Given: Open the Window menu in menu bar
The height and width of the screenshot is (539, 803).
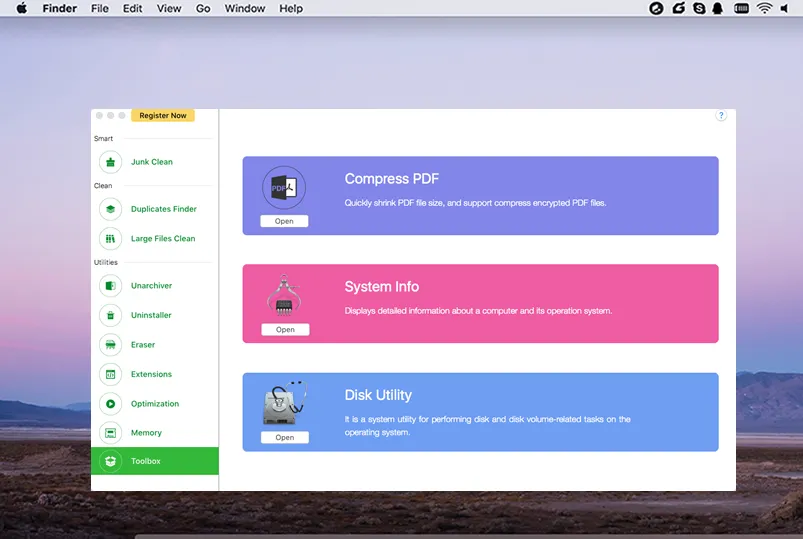Looking at the screenshot, I should [245, 9].
